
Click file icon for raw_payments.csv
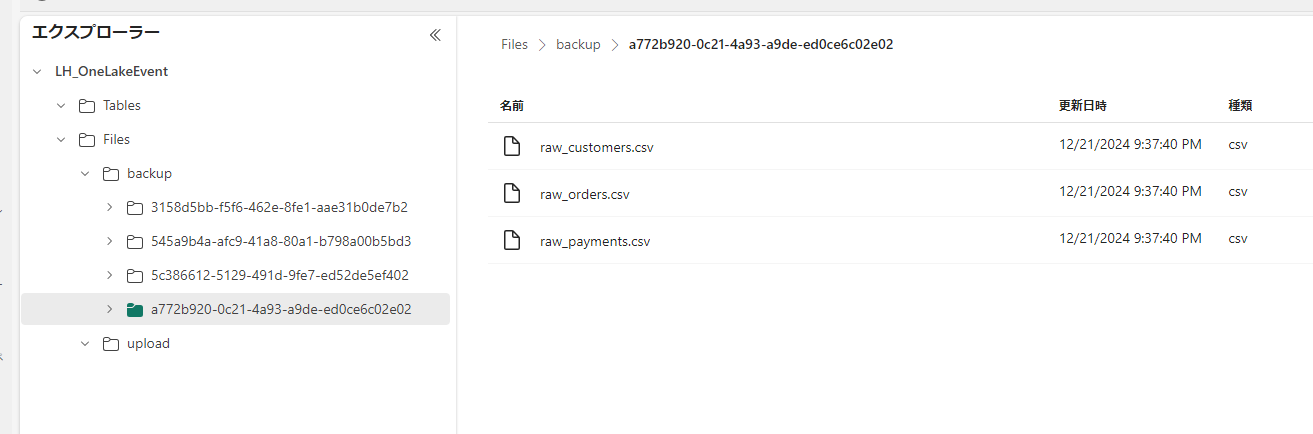coord(512,240)
